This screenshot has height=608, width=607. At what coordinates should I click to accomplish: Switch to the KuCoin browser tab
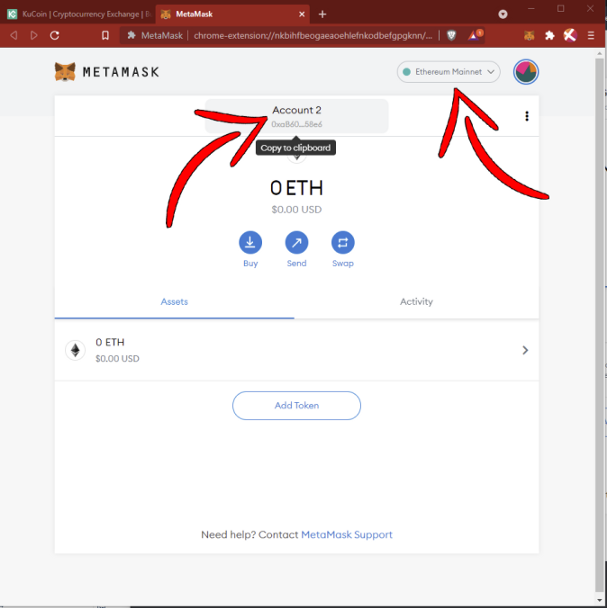[x=78, y=14]
